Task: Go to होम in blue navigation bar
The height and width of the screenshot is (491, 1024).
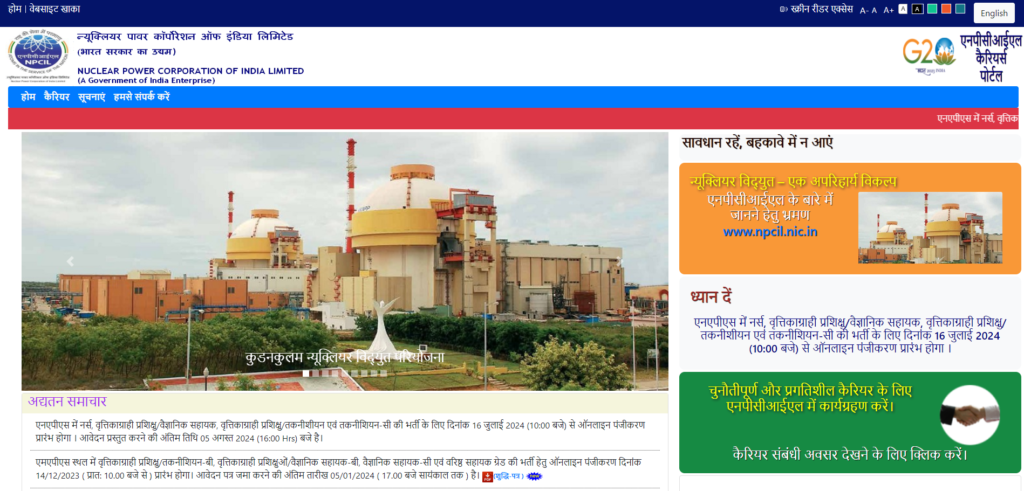Action: 28,97
